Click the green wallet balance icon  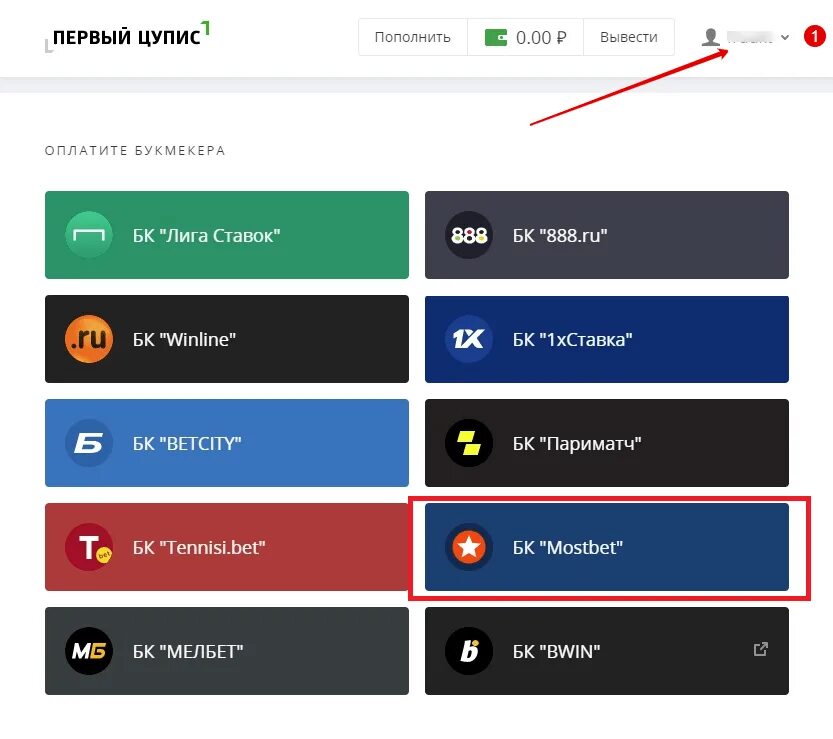pyautogui.click(x=496, y=37)
